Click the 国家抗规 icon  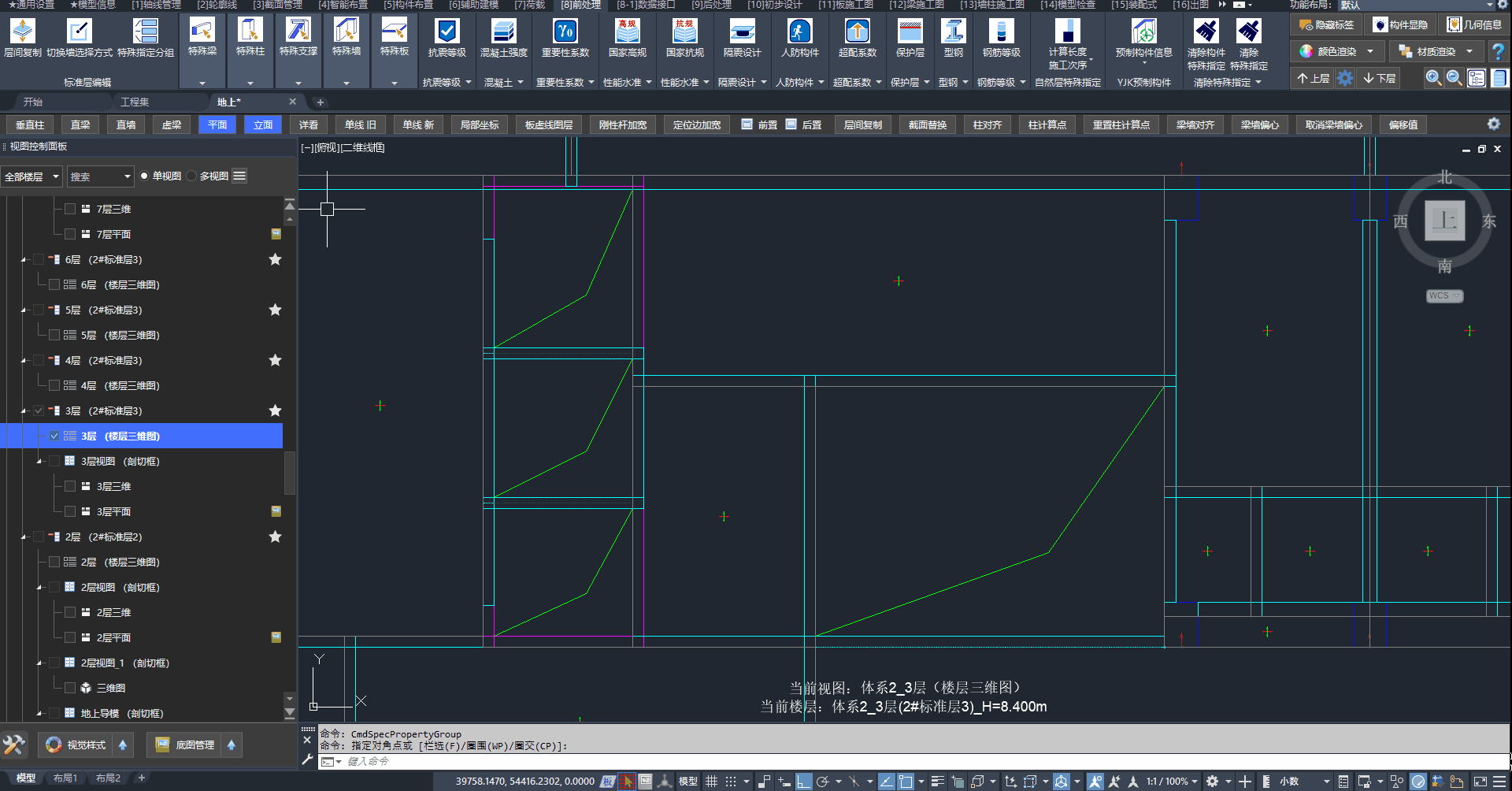click(685, 32)
